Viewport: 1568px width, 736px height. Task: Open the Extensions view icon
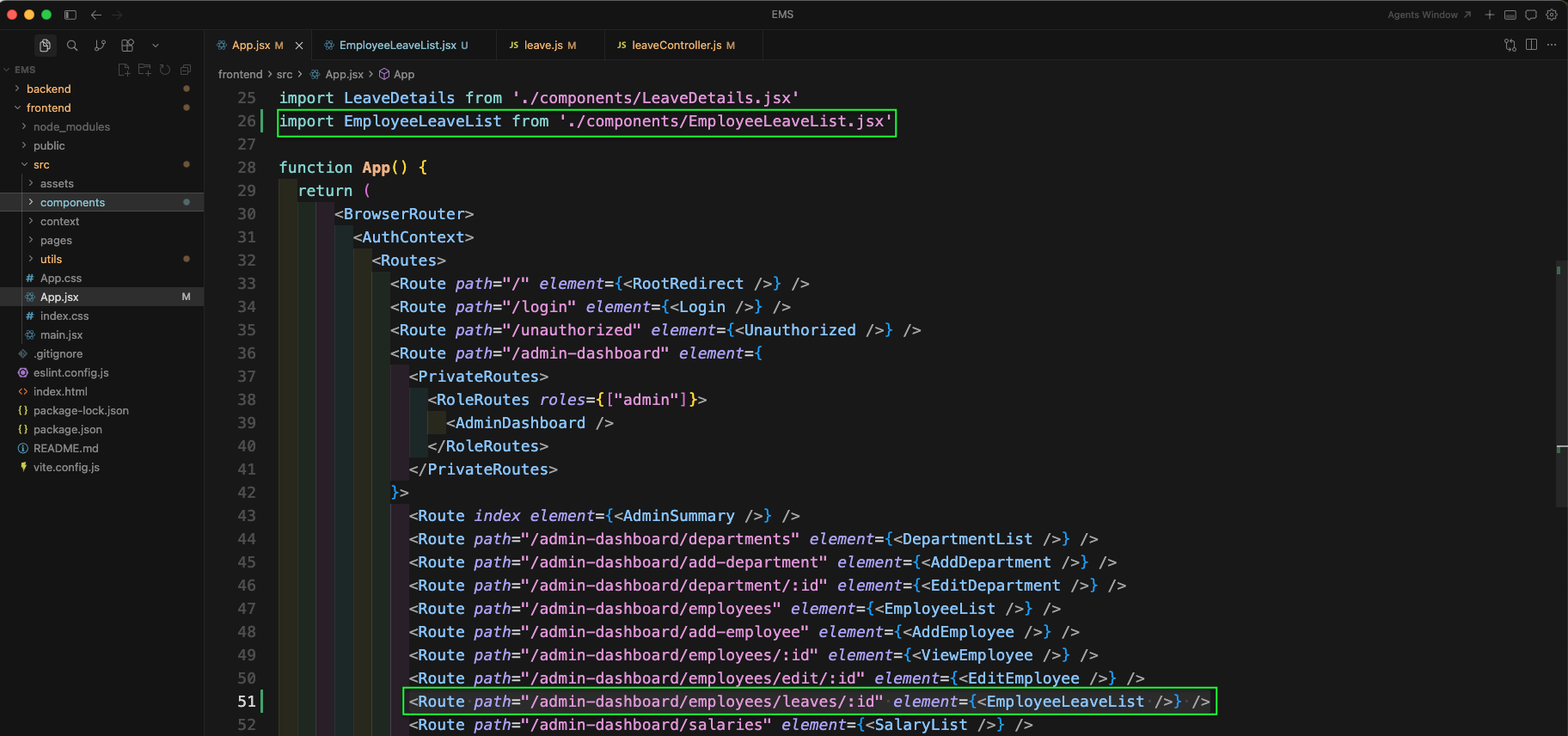127,46
